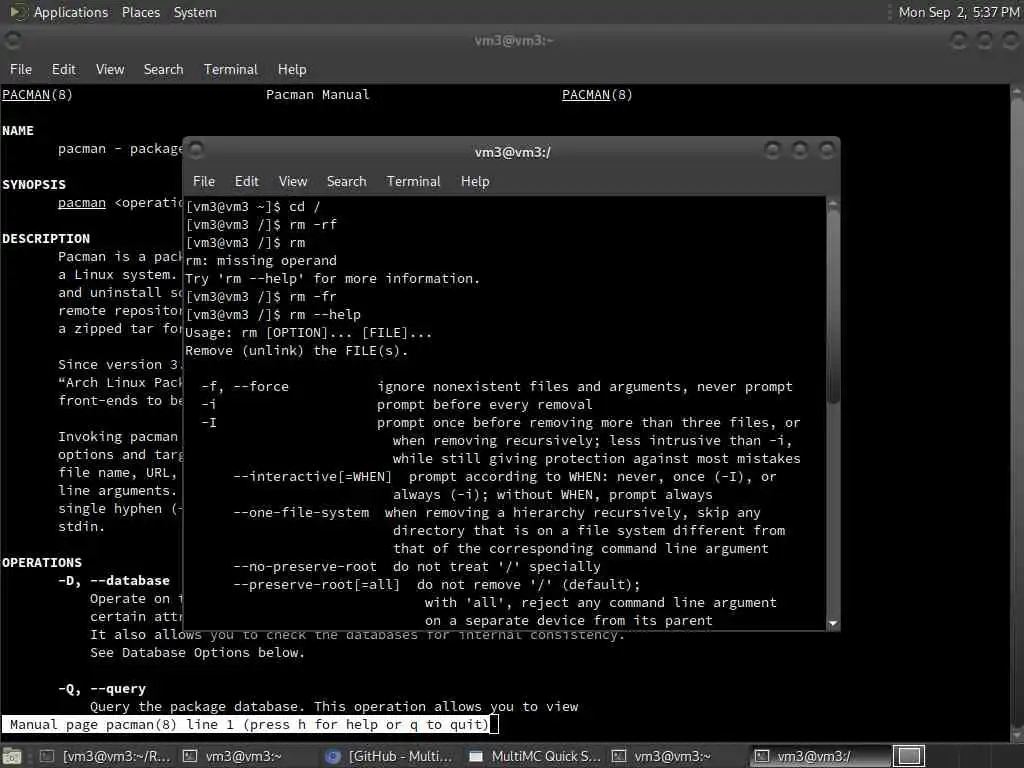
Task: Maximize the background vm3@vm3:~ terminal window
Action: [984, 40]
